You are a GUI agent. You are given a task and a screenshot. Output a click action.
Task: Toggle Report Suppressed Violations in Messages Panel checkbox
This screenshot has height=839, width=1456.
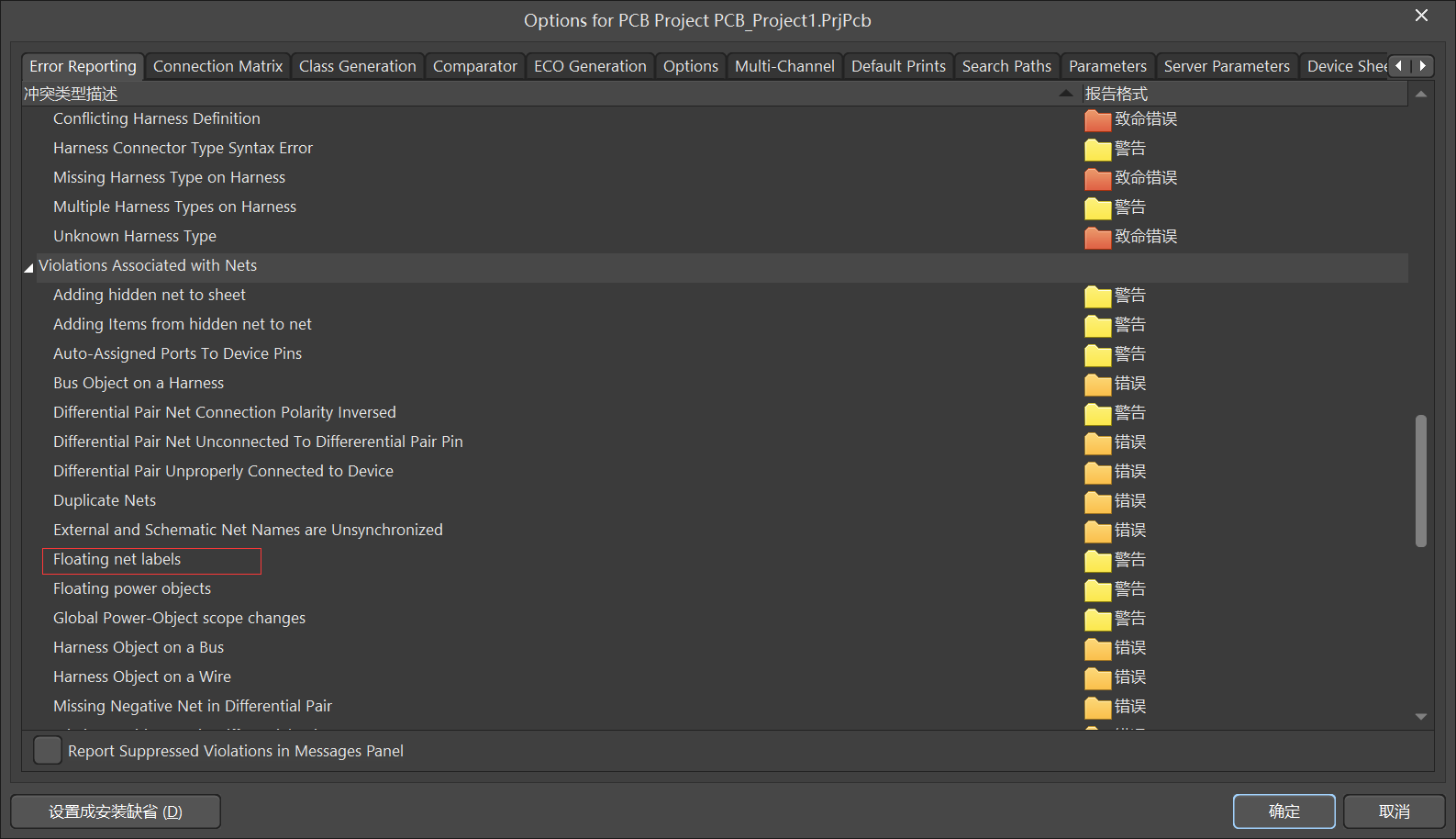pyautogui.click(x=48, y=751)
